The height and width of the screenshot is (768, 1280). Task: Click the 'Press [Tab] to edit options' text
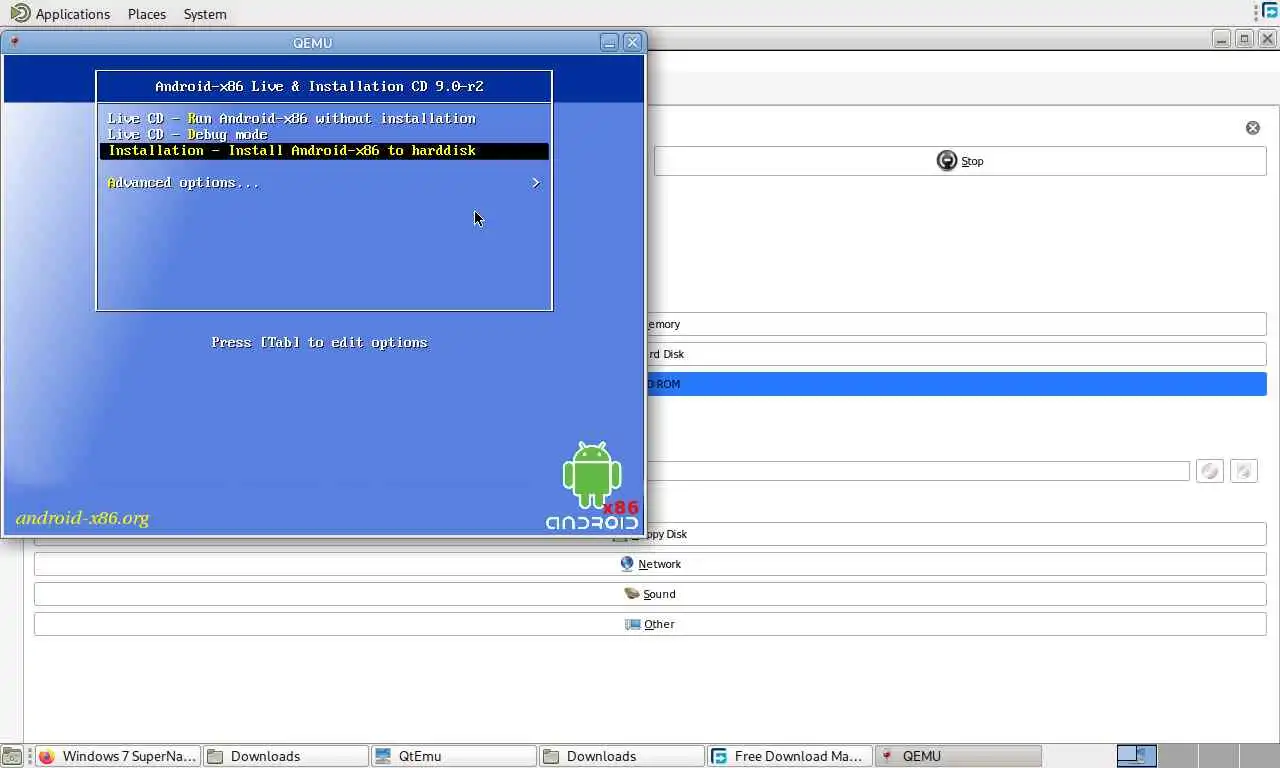point(319,343)
